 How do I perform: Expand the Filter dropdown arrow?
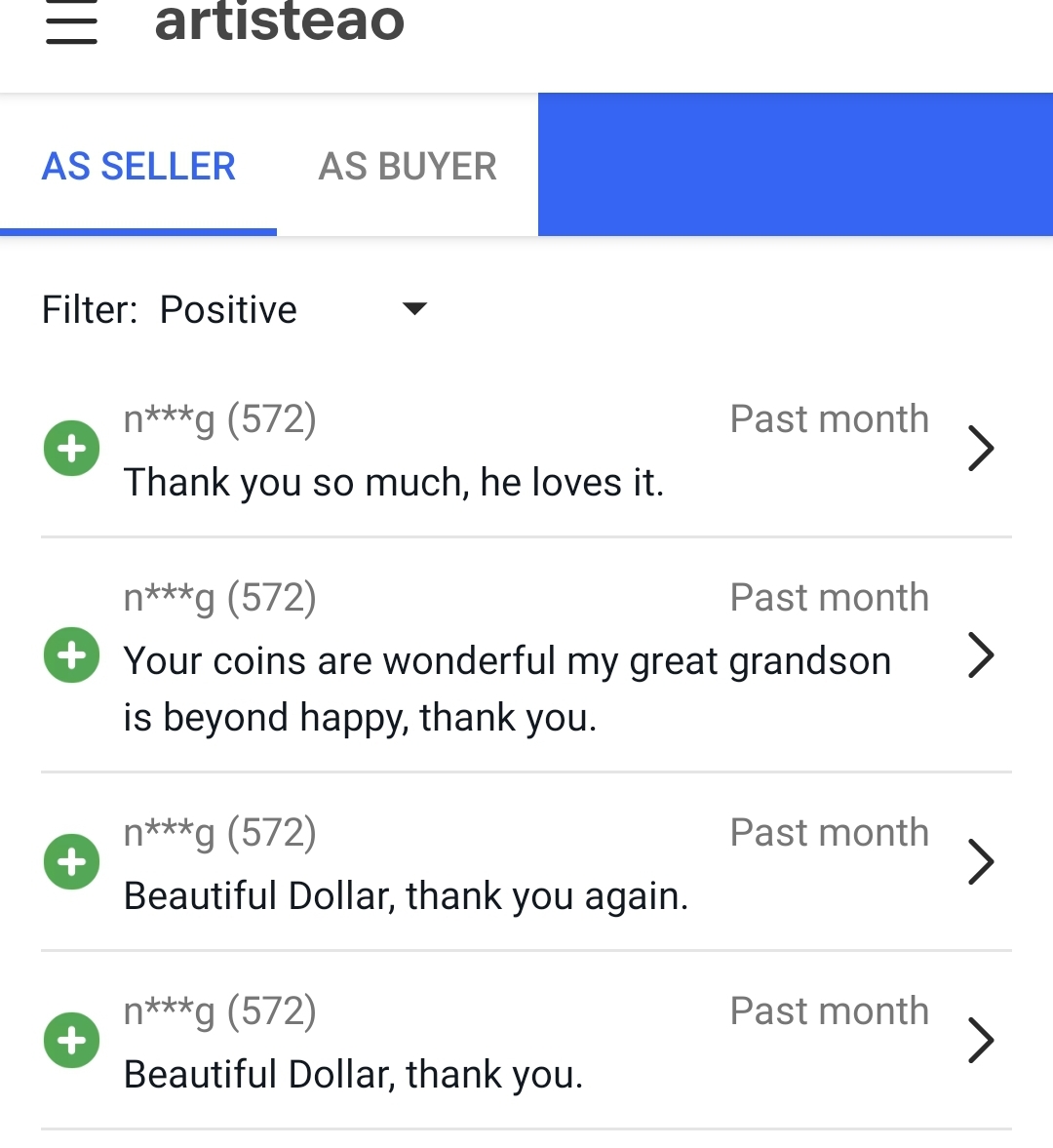(x=415, y=309)
